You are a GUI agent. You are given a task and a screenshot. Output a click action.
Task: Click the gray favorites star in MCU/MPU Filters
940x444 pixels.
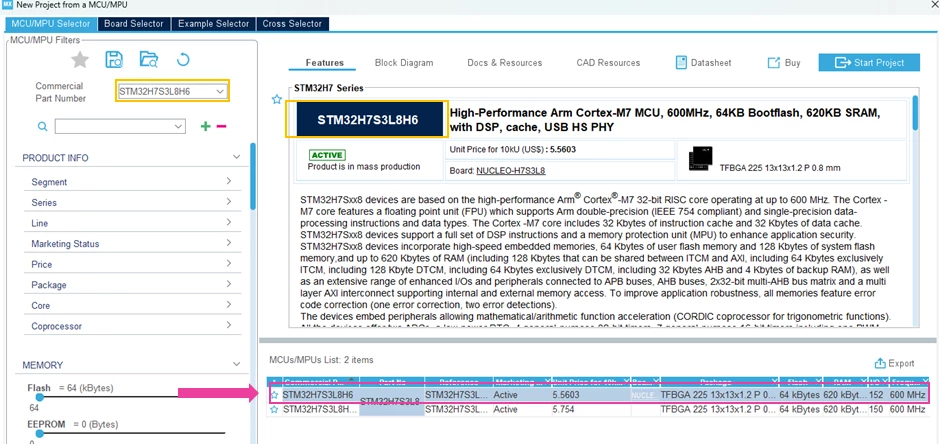80,59
